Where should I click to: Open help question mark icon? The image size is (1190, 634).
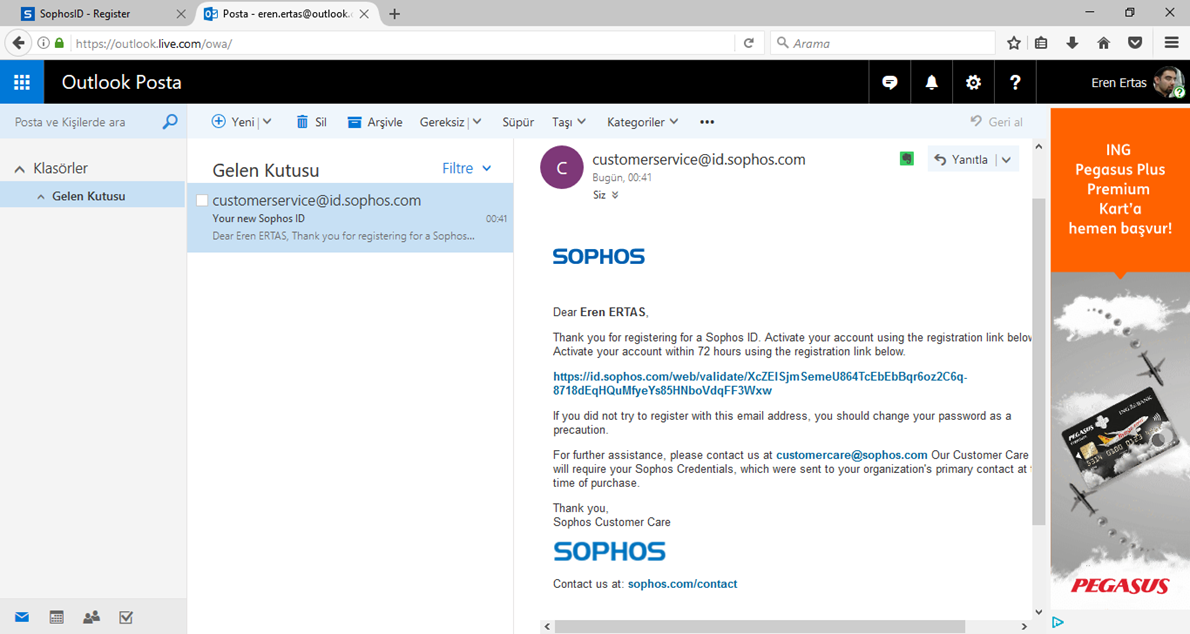pos(1015,82)
